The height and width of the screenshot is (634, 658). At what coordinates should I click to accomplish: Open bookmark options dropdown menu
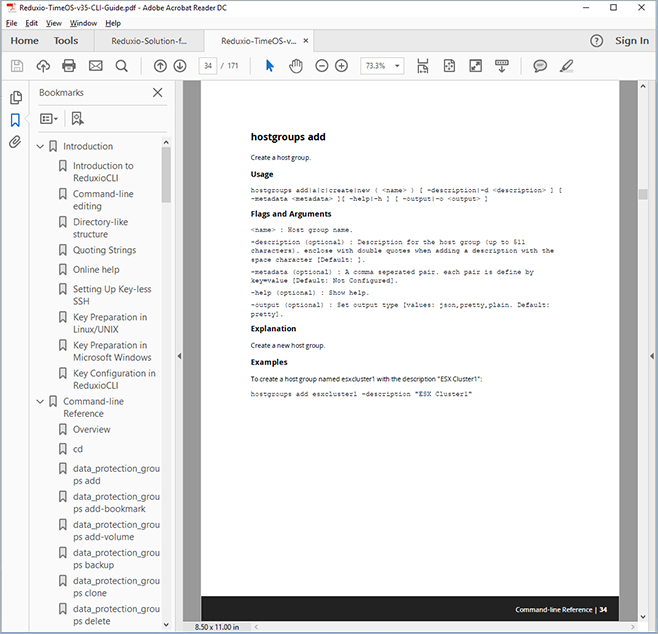click(x=49, y=119)
